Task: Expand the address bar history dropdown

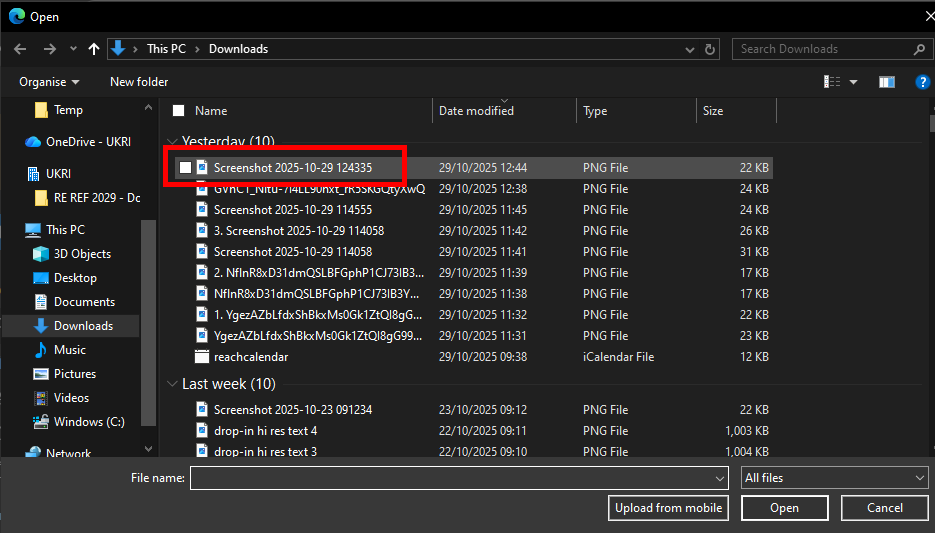Action: (690, 49)
